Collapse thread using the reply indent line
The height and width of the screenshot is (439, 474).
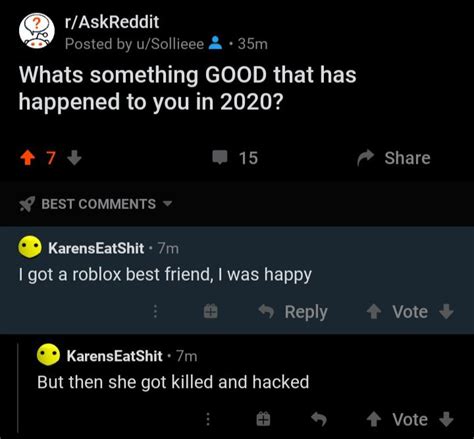coord(18,387)
